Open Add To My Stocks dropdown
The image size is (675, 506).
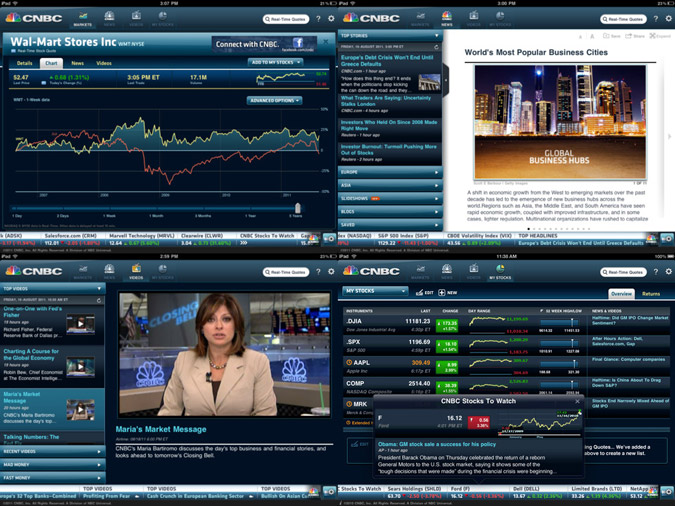[x=275, y=62]
